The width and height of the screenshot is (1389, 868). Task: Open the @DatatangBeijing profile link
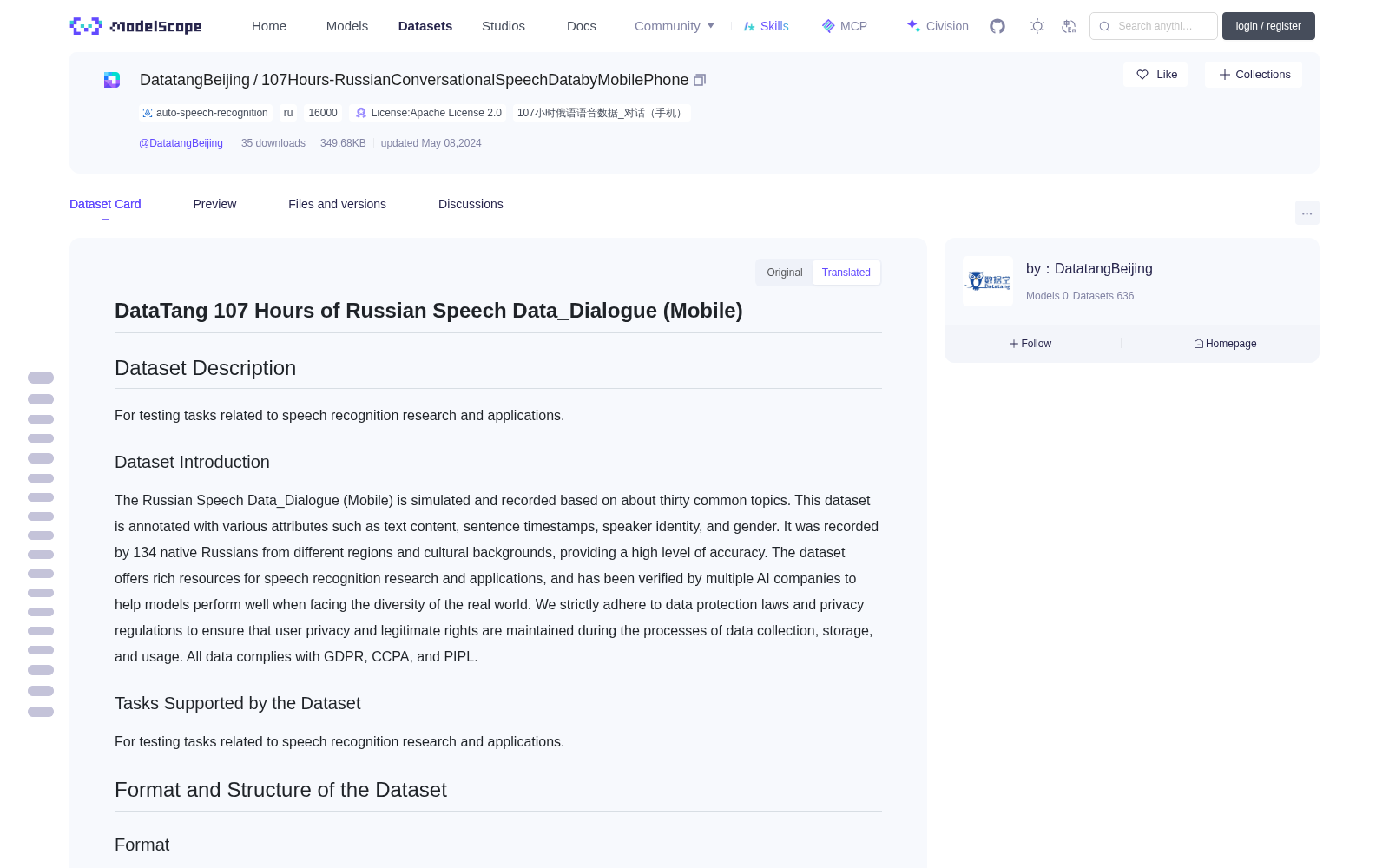pyautogui.click(x=181, y=143)
